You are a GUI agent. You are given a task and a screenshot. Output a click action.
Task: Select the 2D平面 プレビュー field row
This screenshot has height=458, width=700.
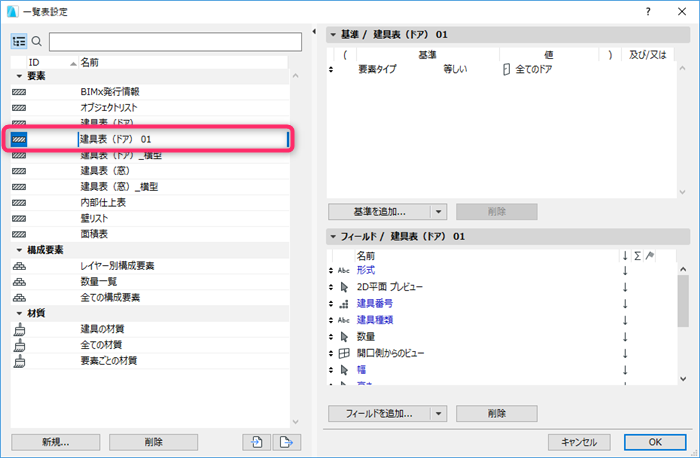pos(502,287)
